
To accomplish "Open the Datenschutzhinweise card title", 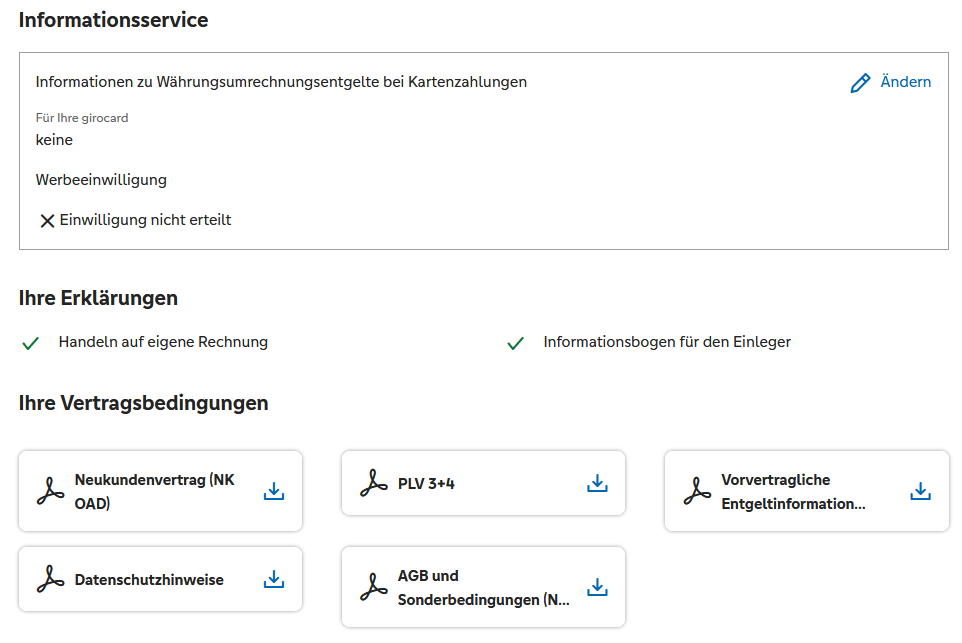I will 149,580.
